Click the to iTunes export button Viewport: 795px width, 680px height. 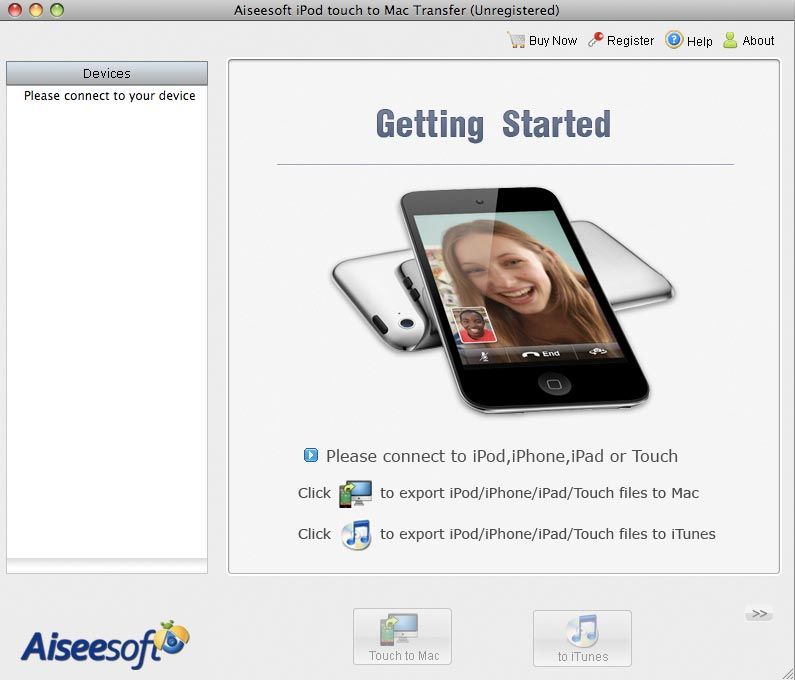pyautogui.click(x=582, y=638)
